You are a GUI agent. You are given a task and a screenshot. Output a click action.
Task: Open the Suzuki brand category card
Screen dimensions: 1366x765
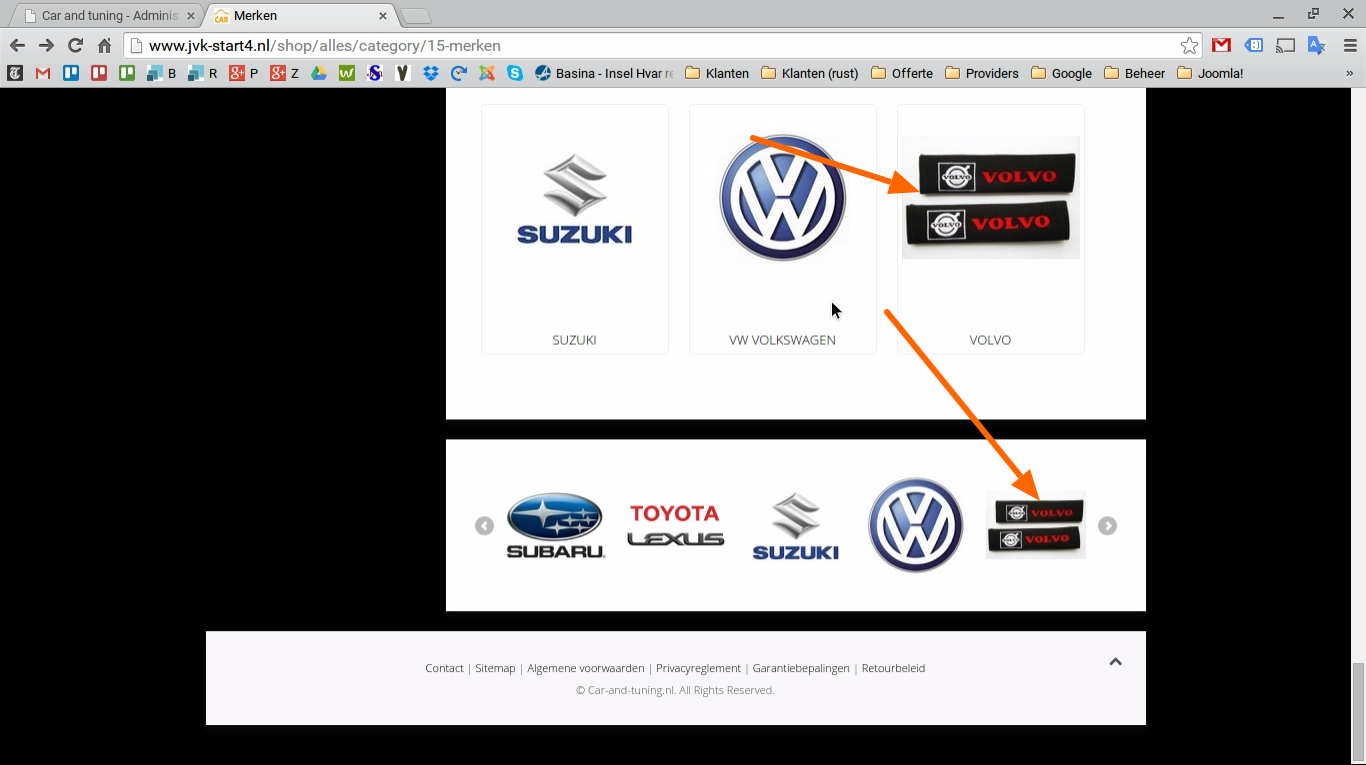575,229
